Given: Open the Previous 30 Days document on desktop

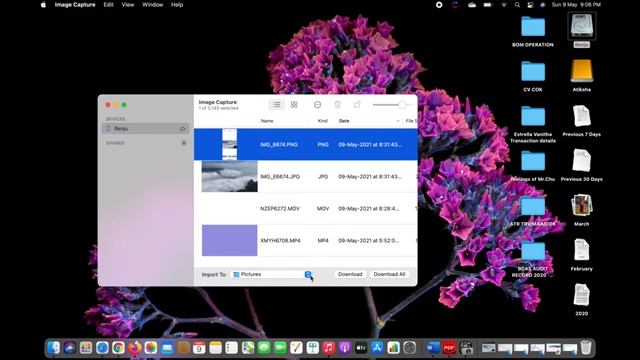Looking at the screenshot, I should pyautogui.click(x=582, y=160).
